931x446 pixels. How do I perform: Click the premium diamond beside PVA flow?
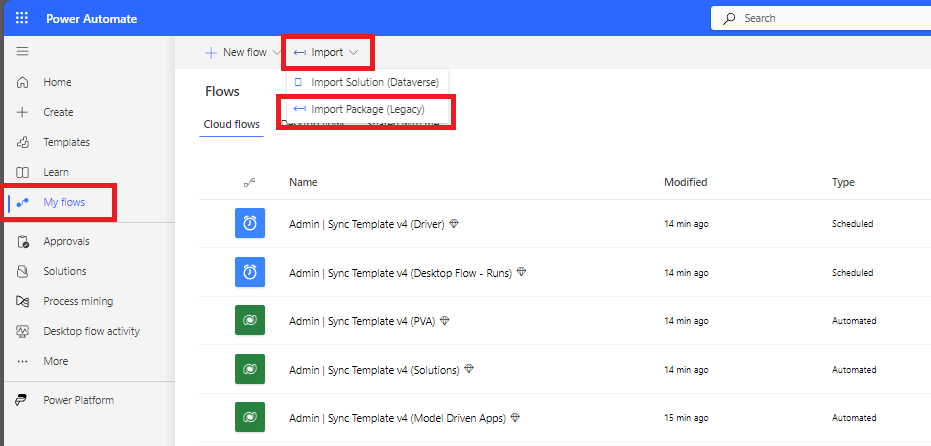tap(445, 321)
